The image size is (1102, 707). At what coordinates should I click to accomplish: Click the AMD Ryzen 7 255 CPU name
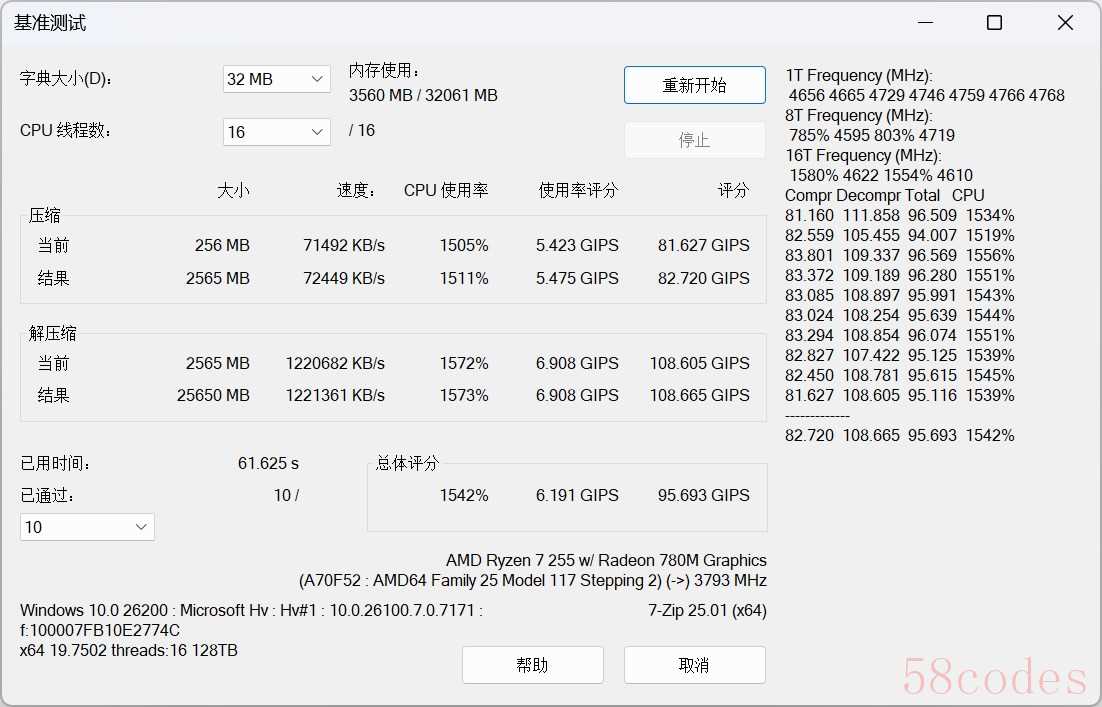coord(606,560)
